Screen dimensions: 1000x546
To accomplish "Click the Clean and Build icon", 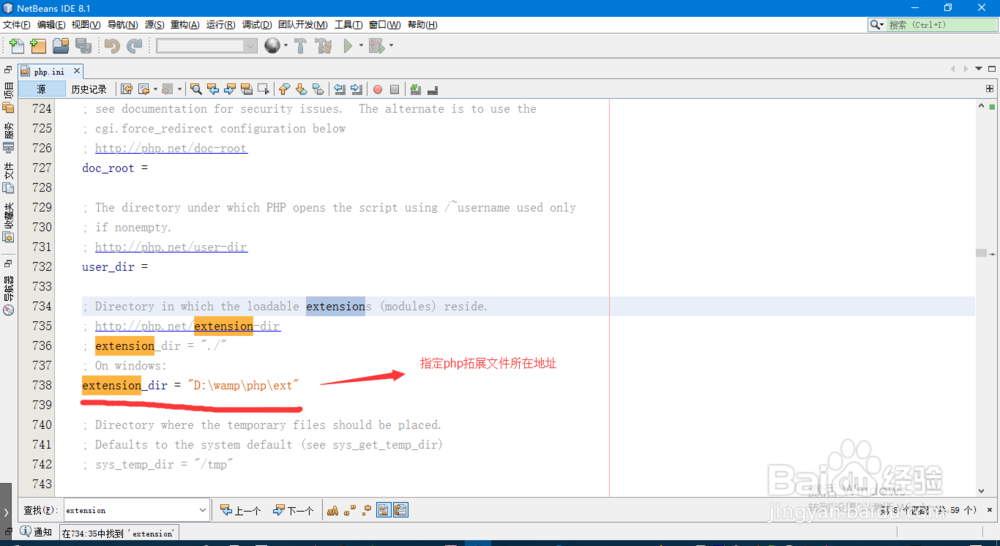I will tap(323, 46).
